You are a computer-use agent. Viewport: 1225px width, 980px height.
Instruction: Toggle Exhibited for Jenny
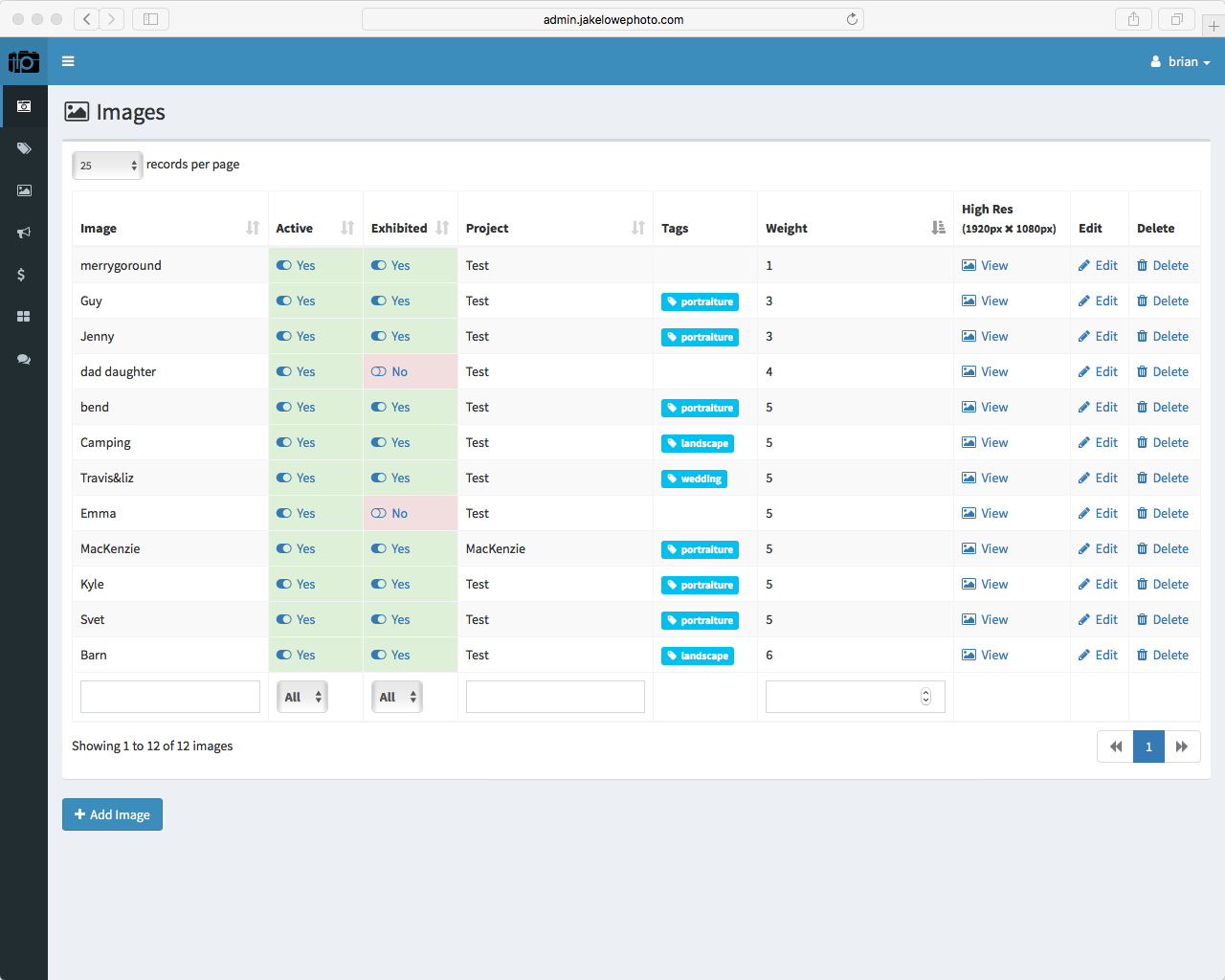tap(390, 336)
